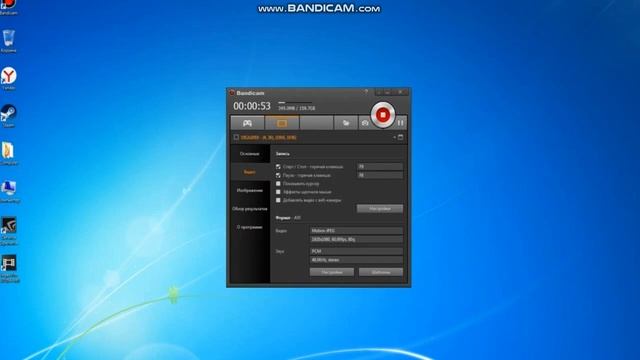Image resolution: width=640 pixels, height=360 pixels.
Task: Open the О программе tab
Action: (249, 227)
